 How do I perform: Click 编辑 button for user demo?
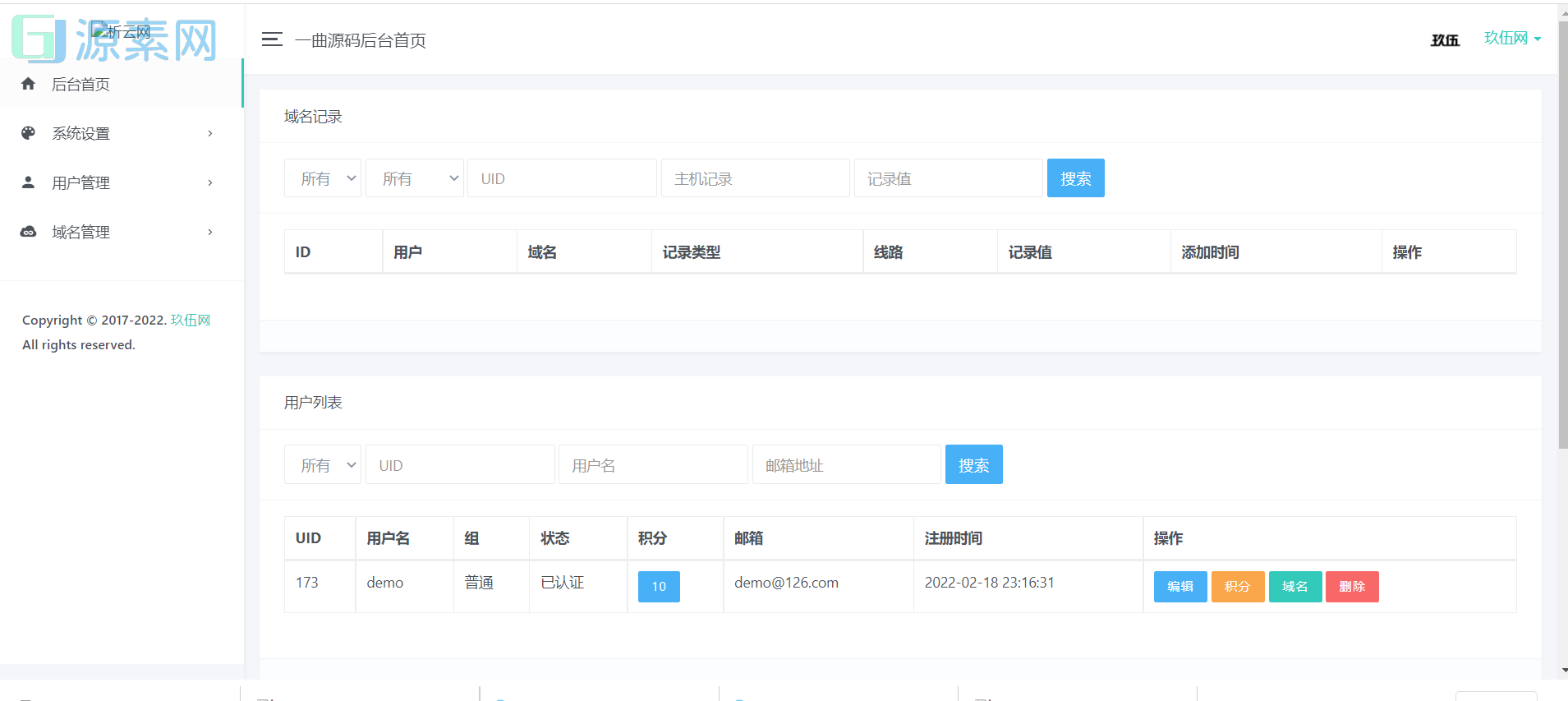(x=1180, y=587)
